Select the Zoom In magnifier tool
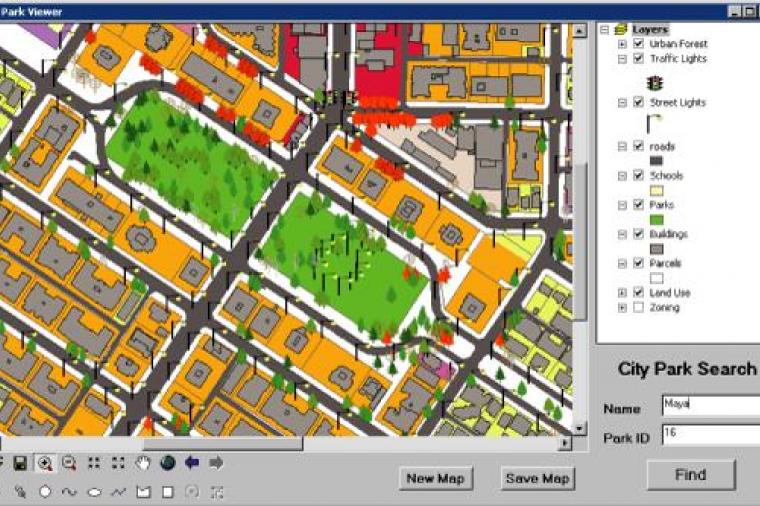This screenshot has width=760, height=506. 45,462
